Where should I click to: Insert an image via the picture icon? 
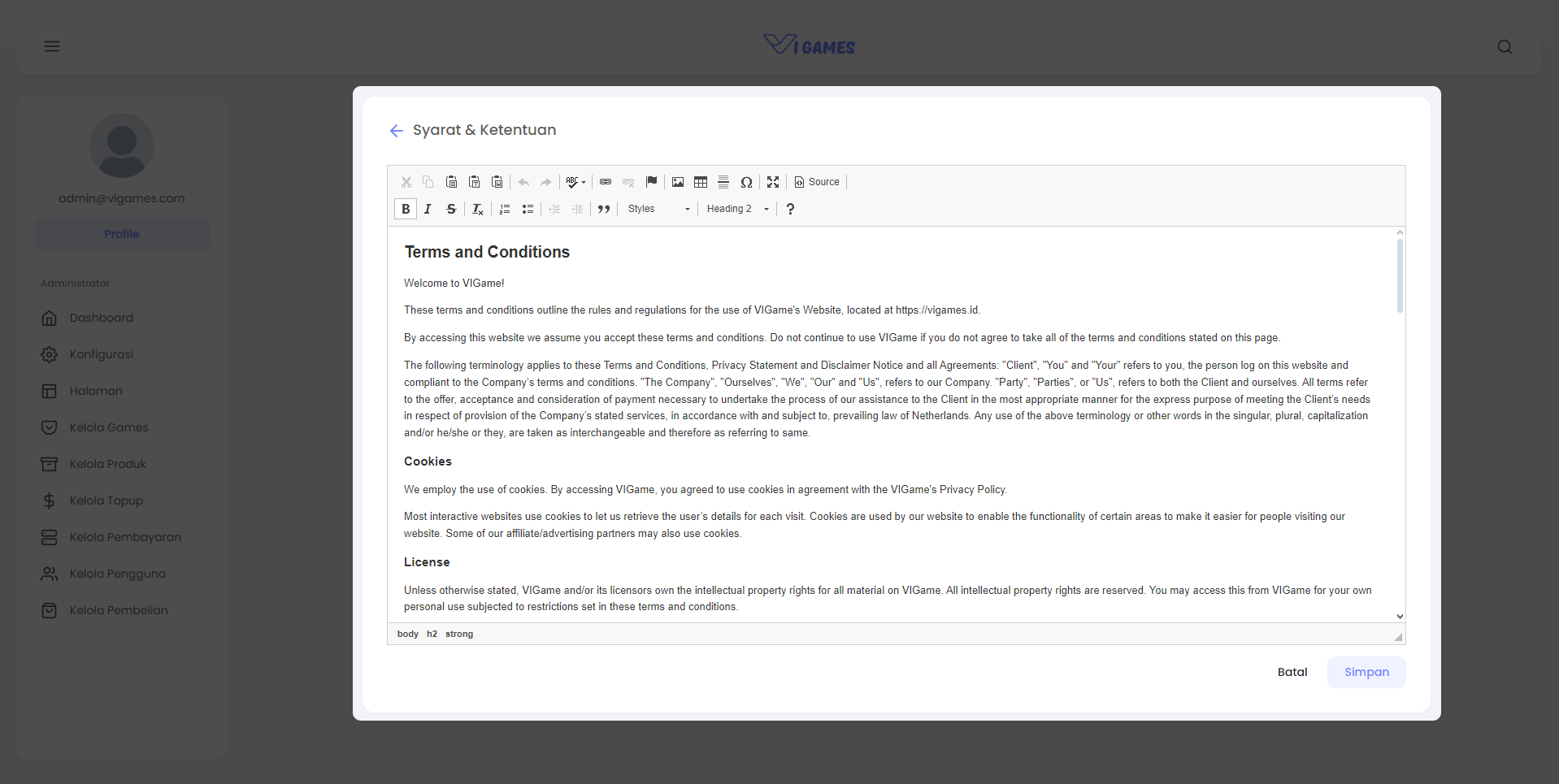coord(678,182)
